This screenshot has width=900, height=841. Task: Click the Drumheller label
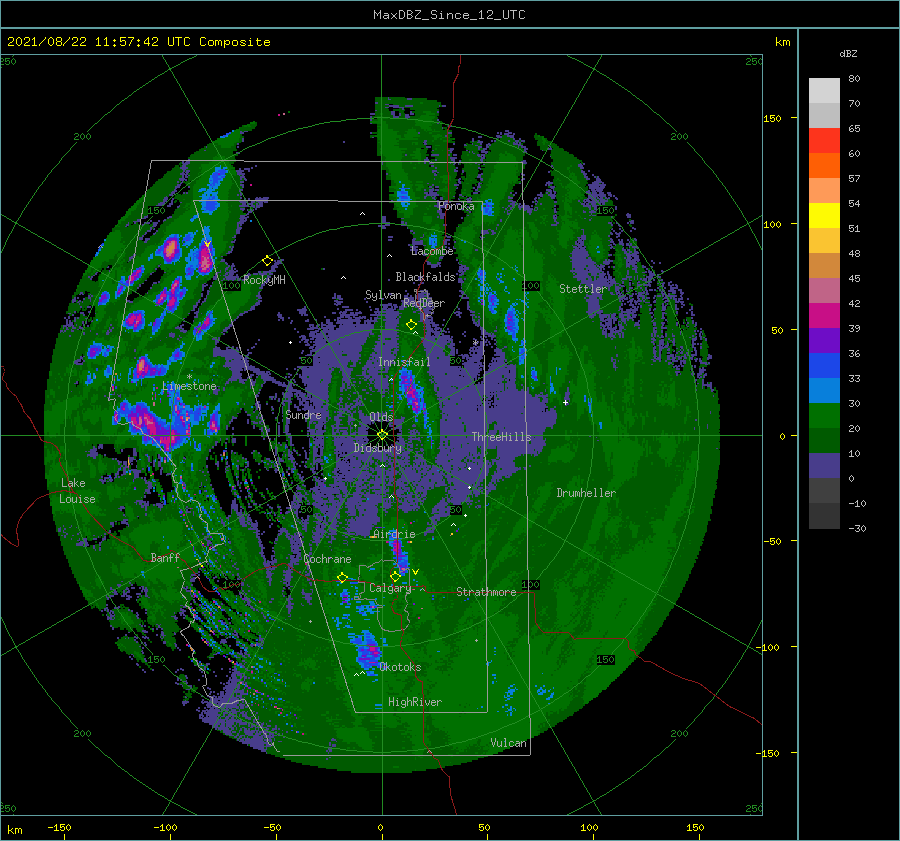(586, 493)
